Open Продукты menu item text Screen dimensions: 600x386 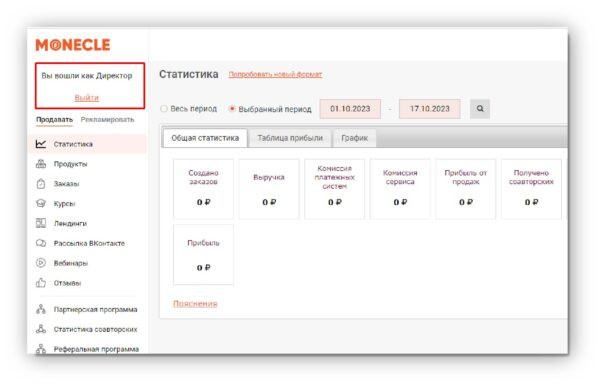(x=70, y=164)
